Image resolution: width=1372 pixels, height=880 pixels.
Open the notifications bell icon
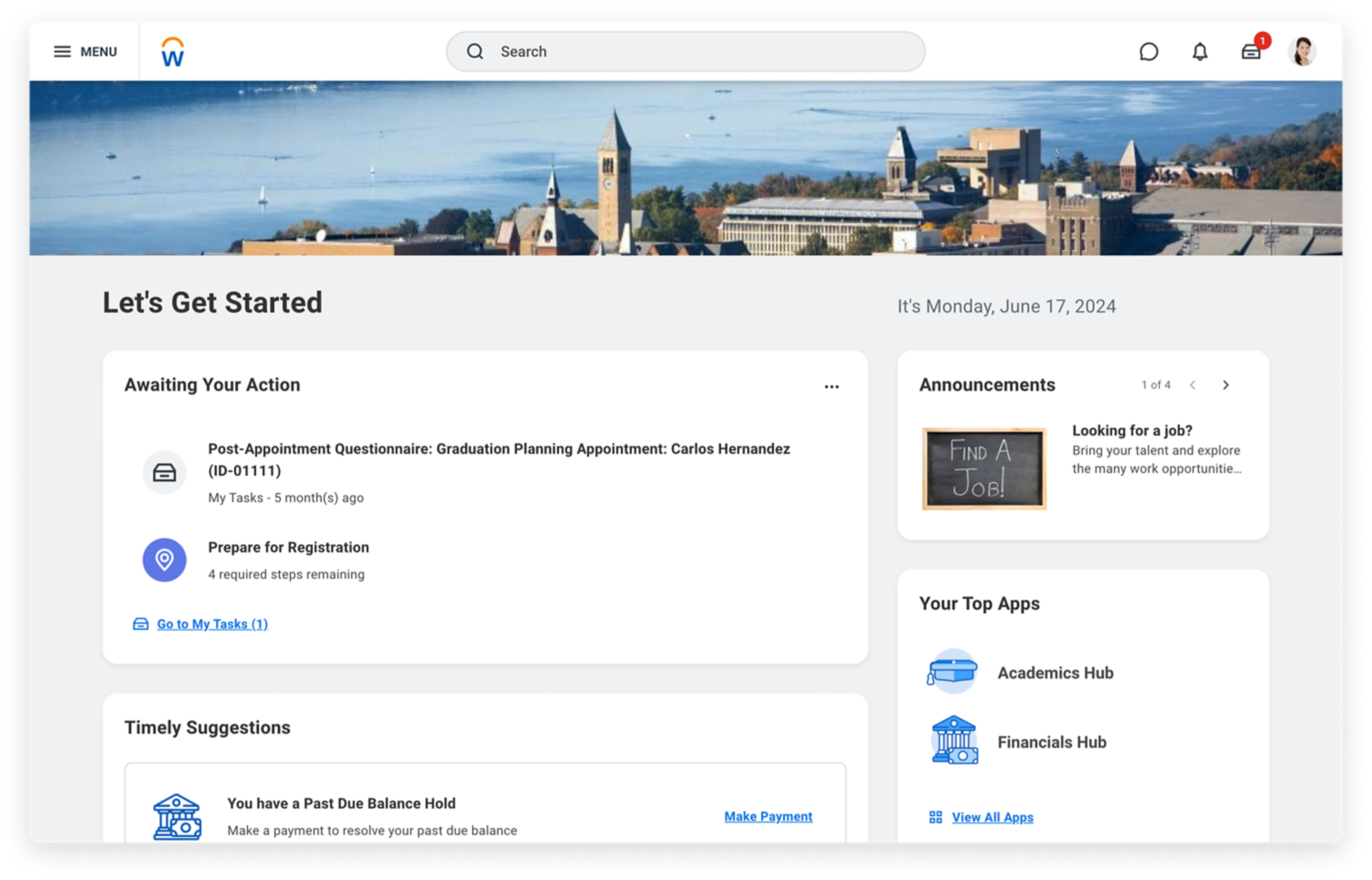[1200, 52]
